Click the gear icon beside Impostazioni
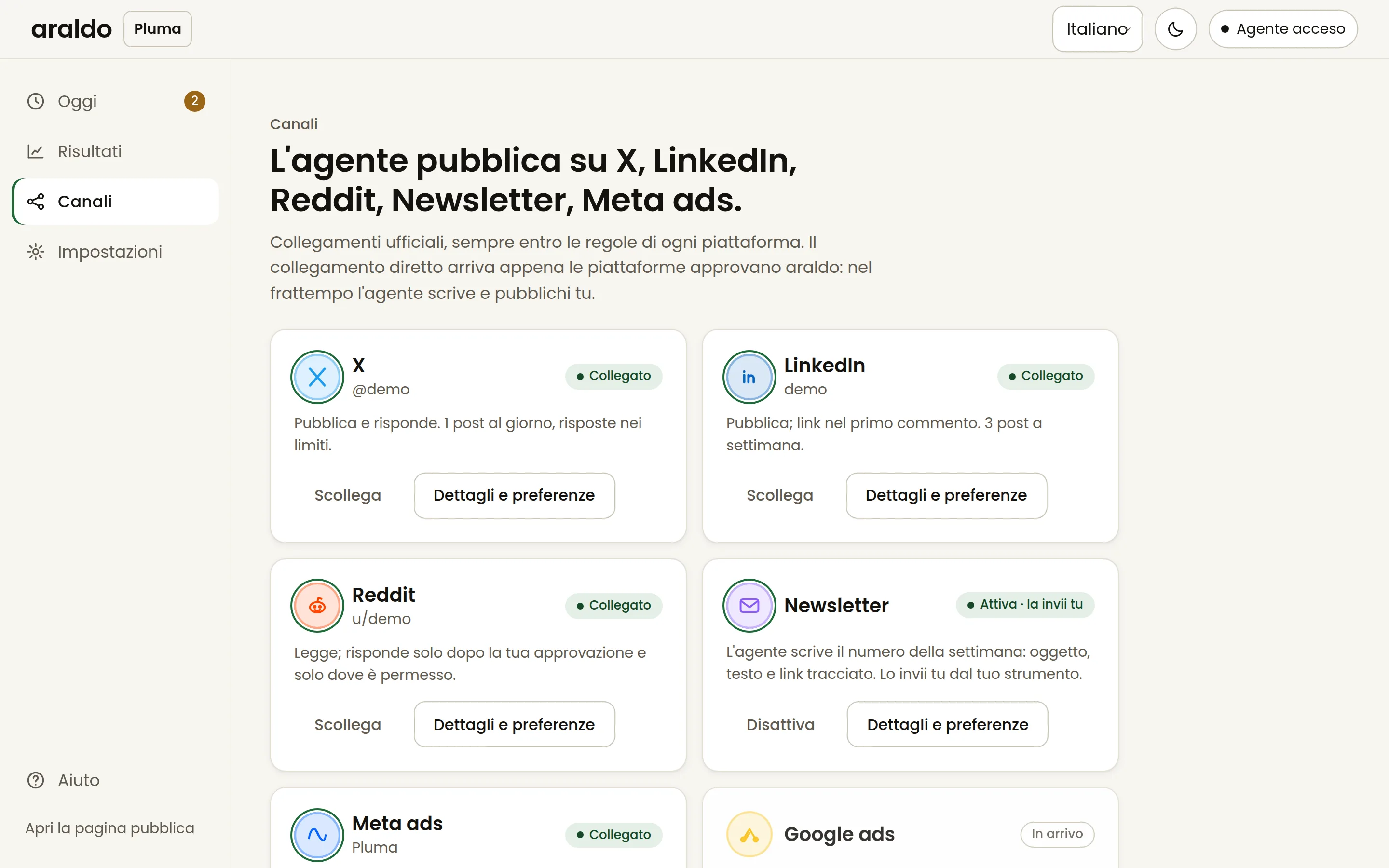 36,252
